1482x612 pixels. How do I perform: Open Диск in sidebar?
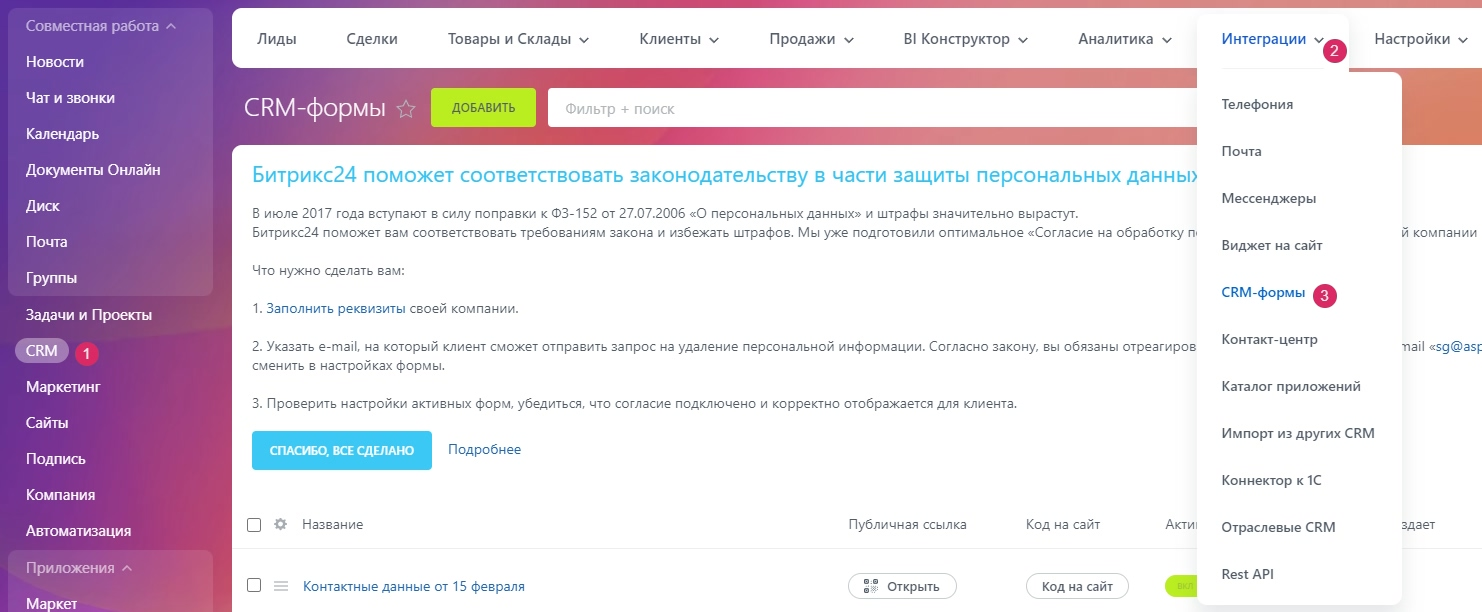pos(43,206)
